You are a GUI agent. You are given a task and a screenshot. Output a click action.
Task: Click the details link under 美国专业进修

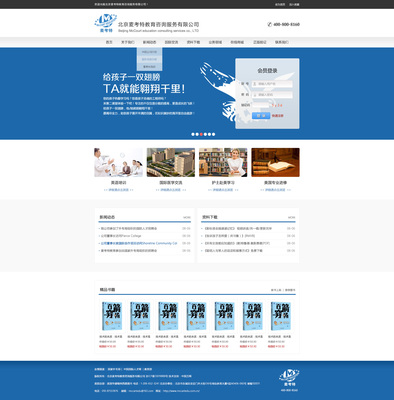(275, 190)
